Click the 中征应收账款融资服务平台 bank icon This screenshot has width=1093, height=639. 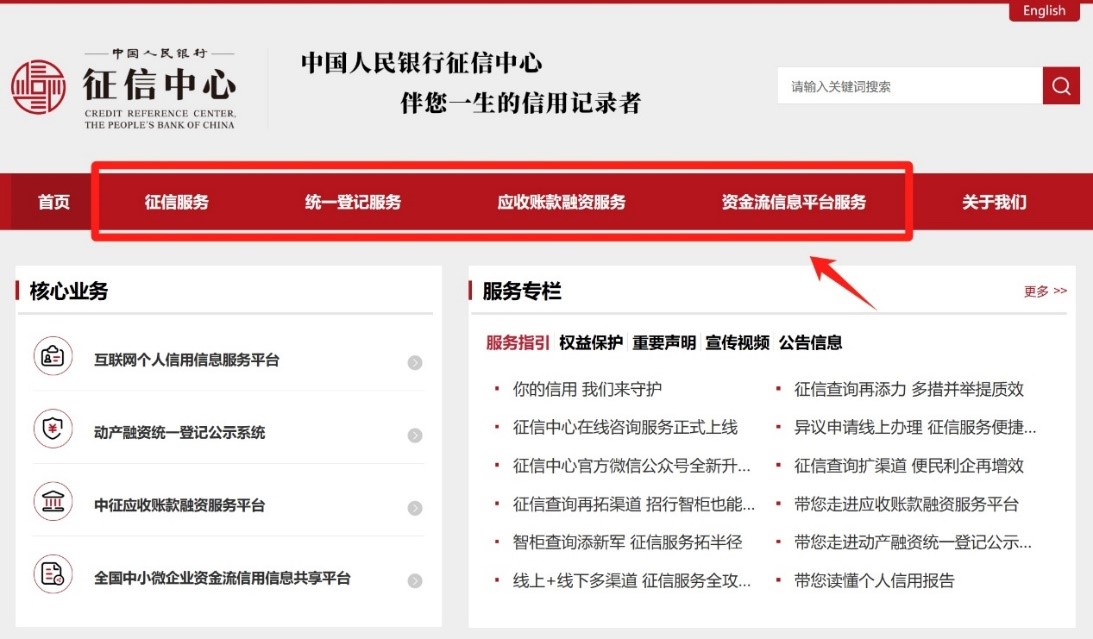pos(52,503)
